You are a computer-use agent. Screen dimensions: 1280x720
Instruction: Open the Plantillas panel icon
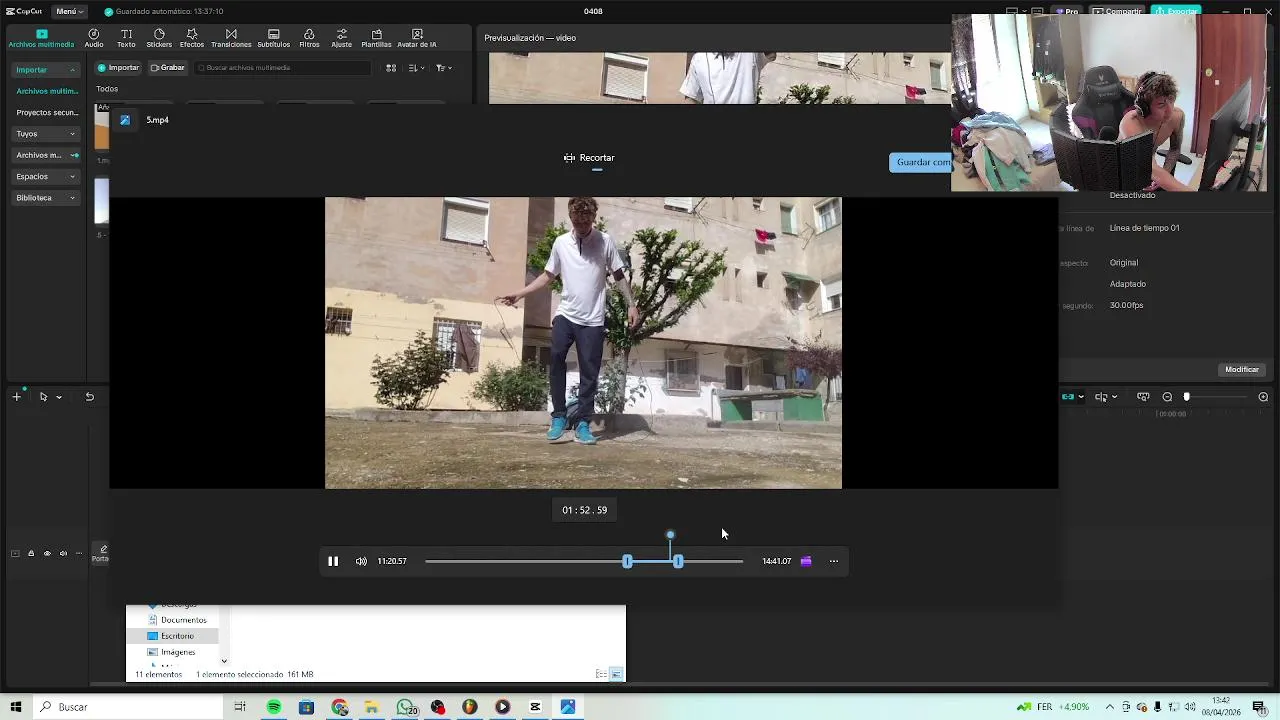pyautogui.click(x=376, y=39)
